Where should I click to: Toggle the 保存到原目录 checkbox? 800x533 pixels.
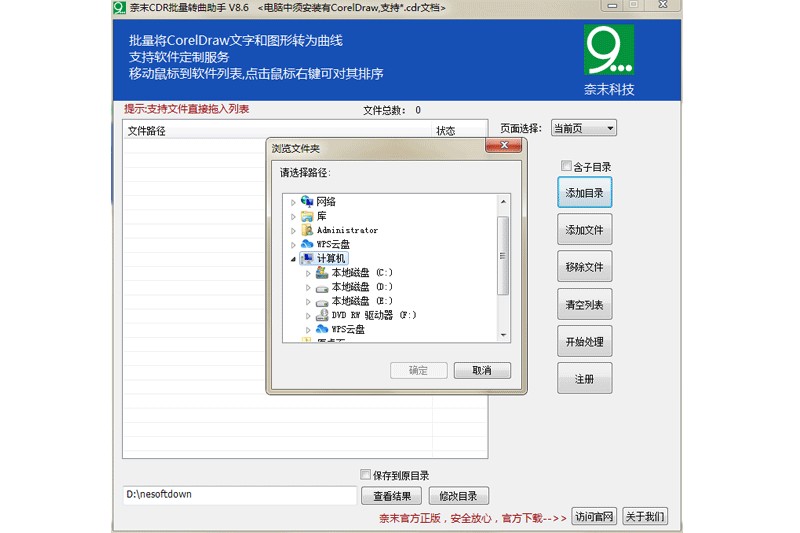pyautogui.click(x=365, y=475)
